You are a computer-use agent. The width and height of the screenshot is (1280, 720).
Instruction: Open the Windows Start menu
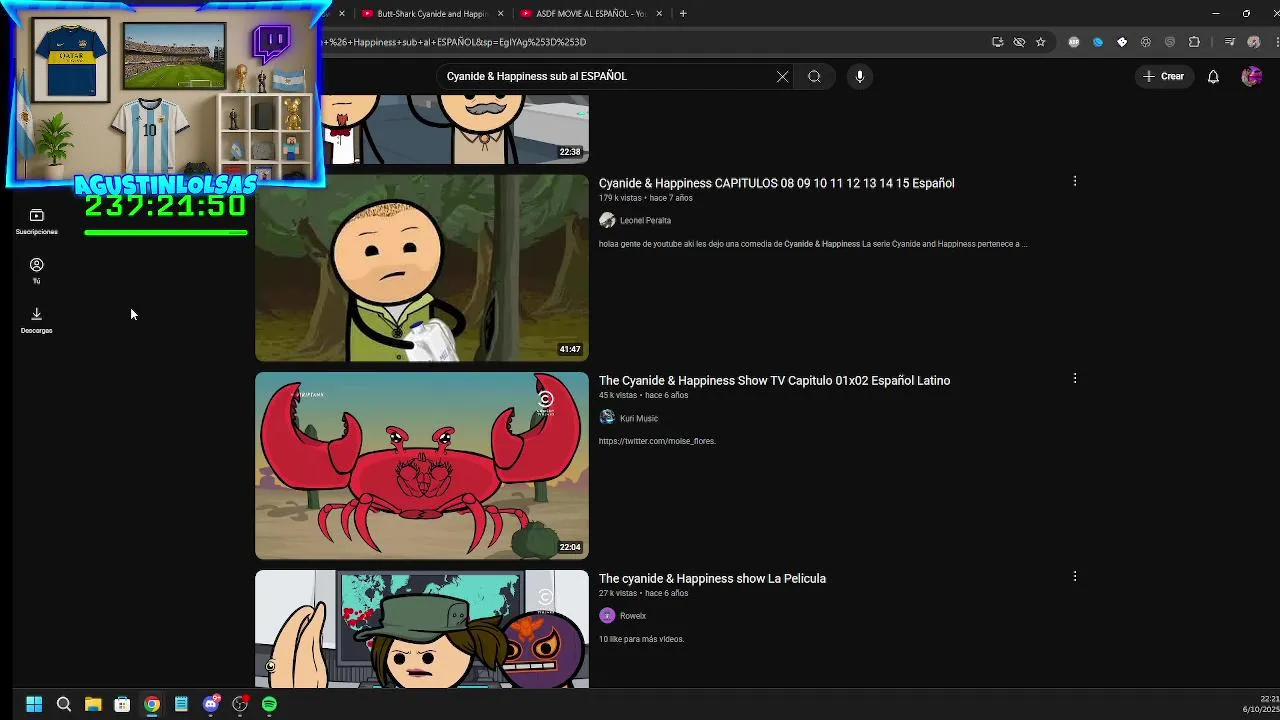click(34, 704)
